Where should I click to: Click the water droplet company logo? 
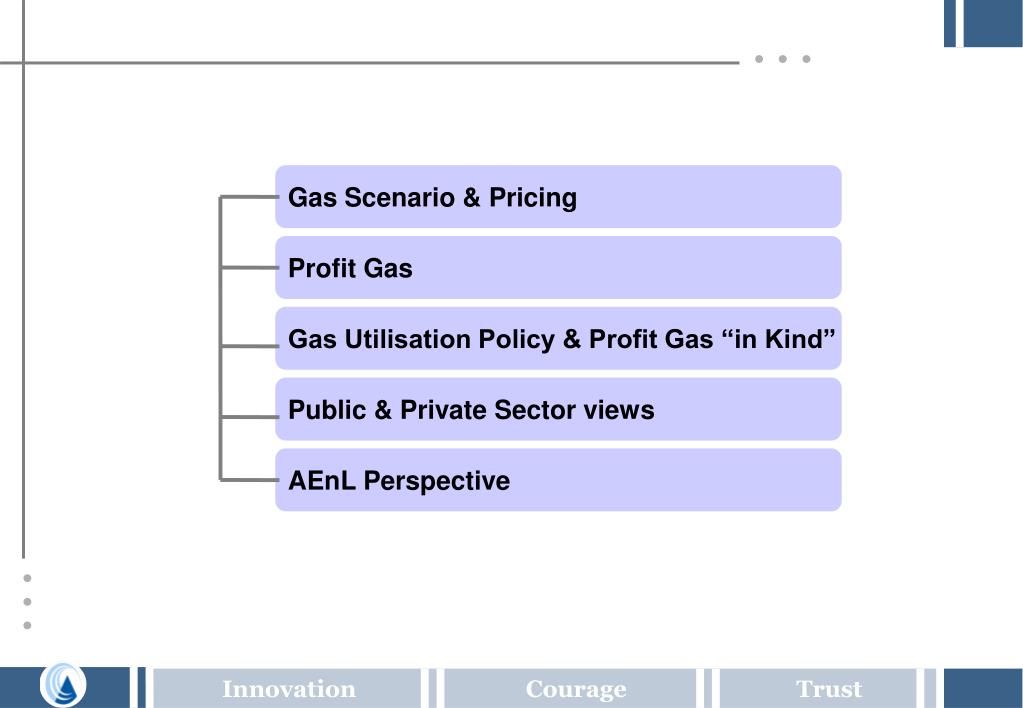coord(63,685)
